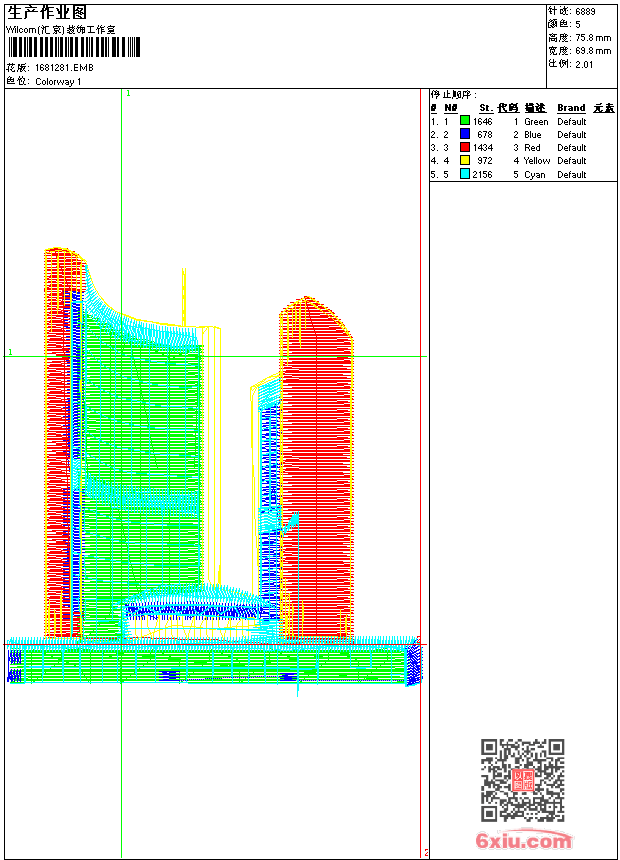Screen dimensions: 620x860
Task: Click the 'Yellow' description text
Action: (537, 161)
